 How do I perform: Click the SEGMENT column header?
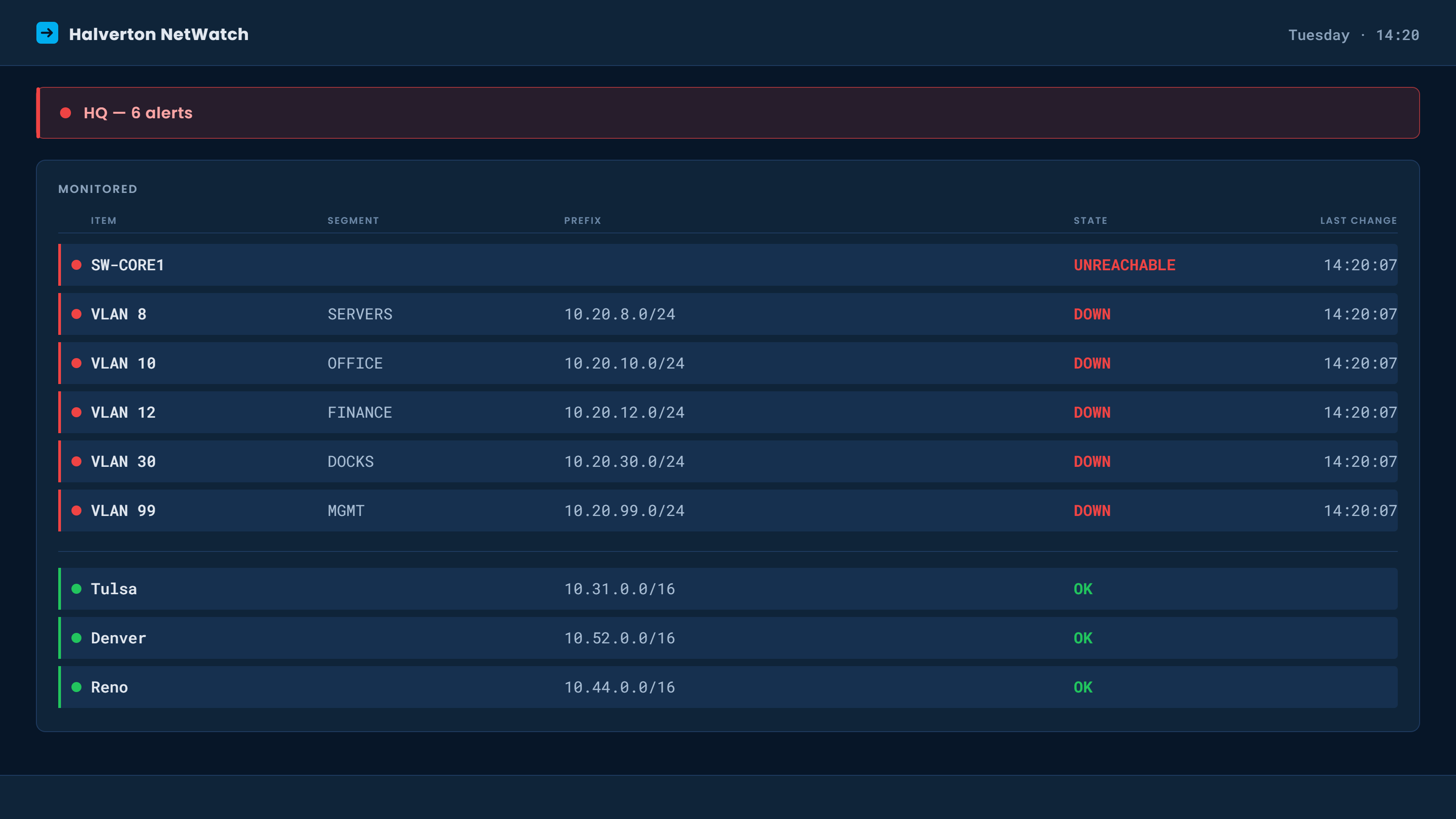coord(353,220)
